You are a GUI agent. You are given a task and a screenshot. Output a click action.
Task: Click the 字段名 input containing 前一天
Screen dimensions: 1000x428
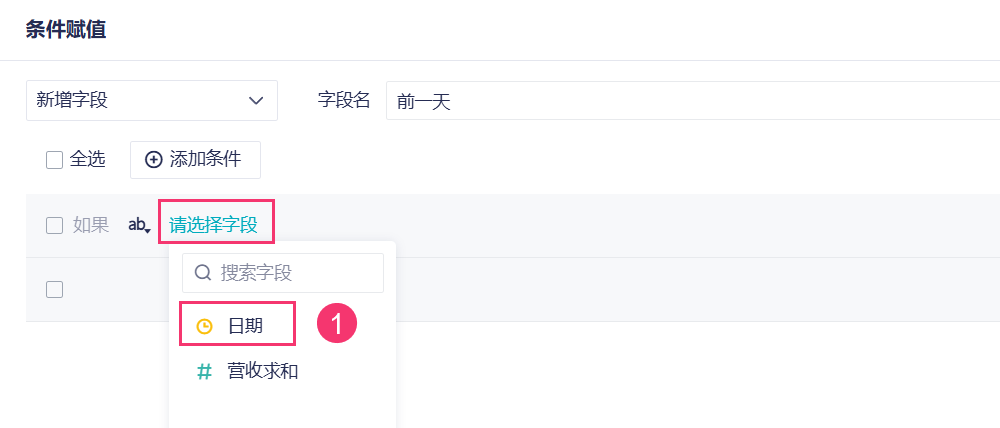click(690, 101)
